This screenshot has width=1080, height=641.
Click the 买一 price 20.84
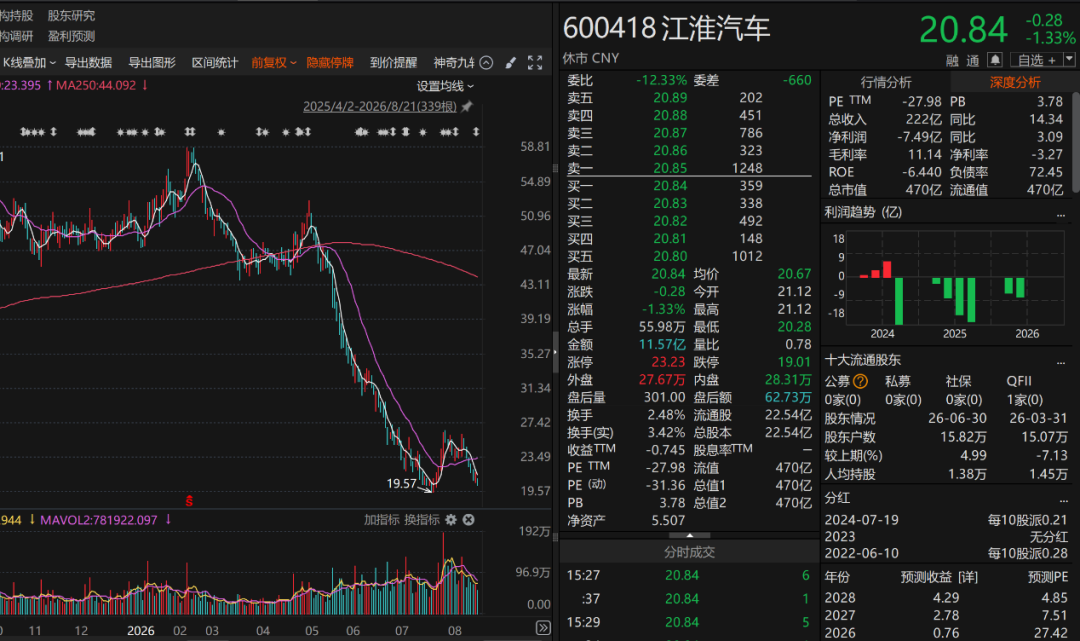[670, 186]
